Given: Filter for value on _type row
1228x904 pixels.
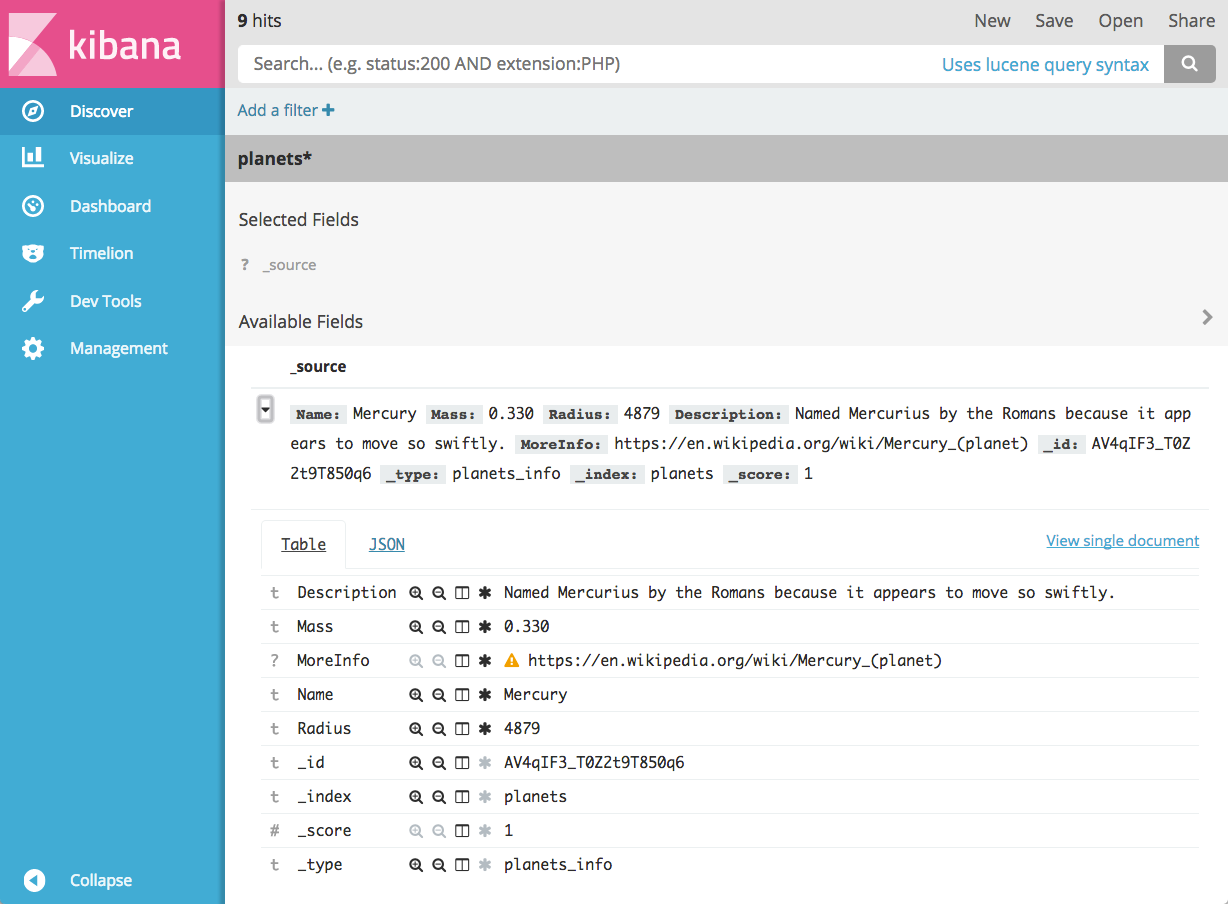Looking at the screenshot, I should click(416, 865).
